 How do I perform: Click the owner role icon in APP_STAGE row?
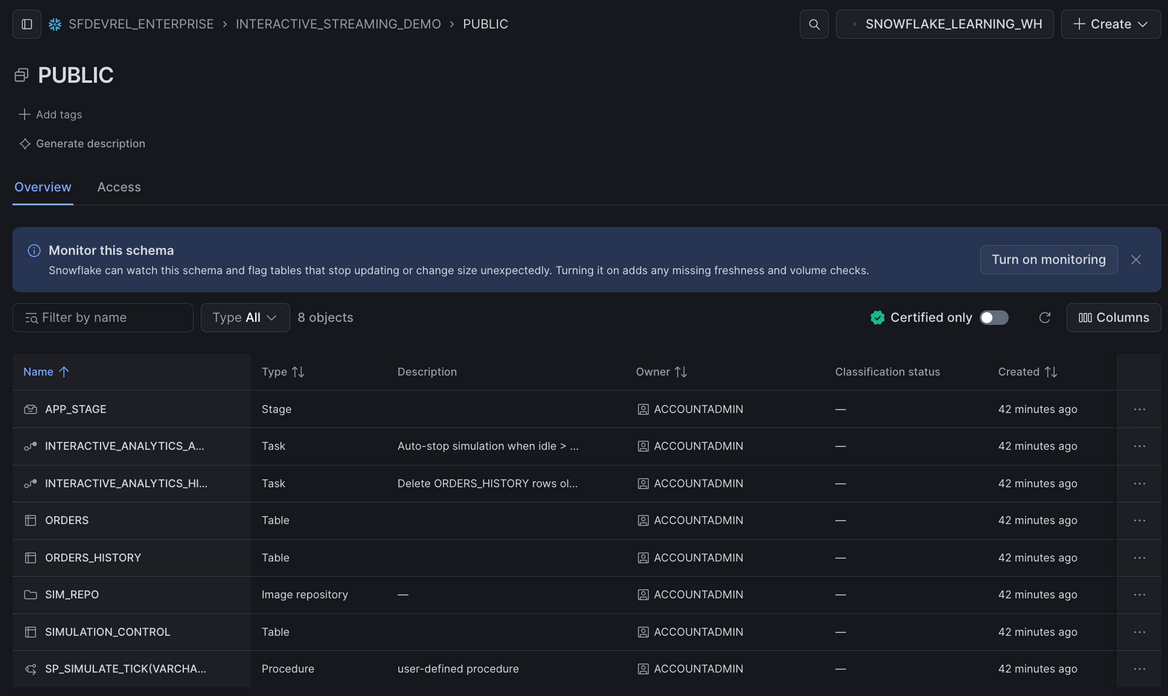[643, 409]
